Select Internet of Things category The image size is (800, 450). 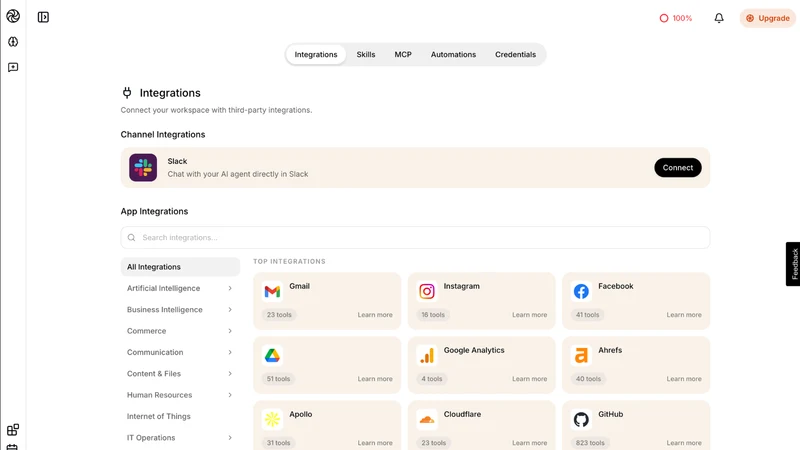pyautogui.click(x=180, y=416)
